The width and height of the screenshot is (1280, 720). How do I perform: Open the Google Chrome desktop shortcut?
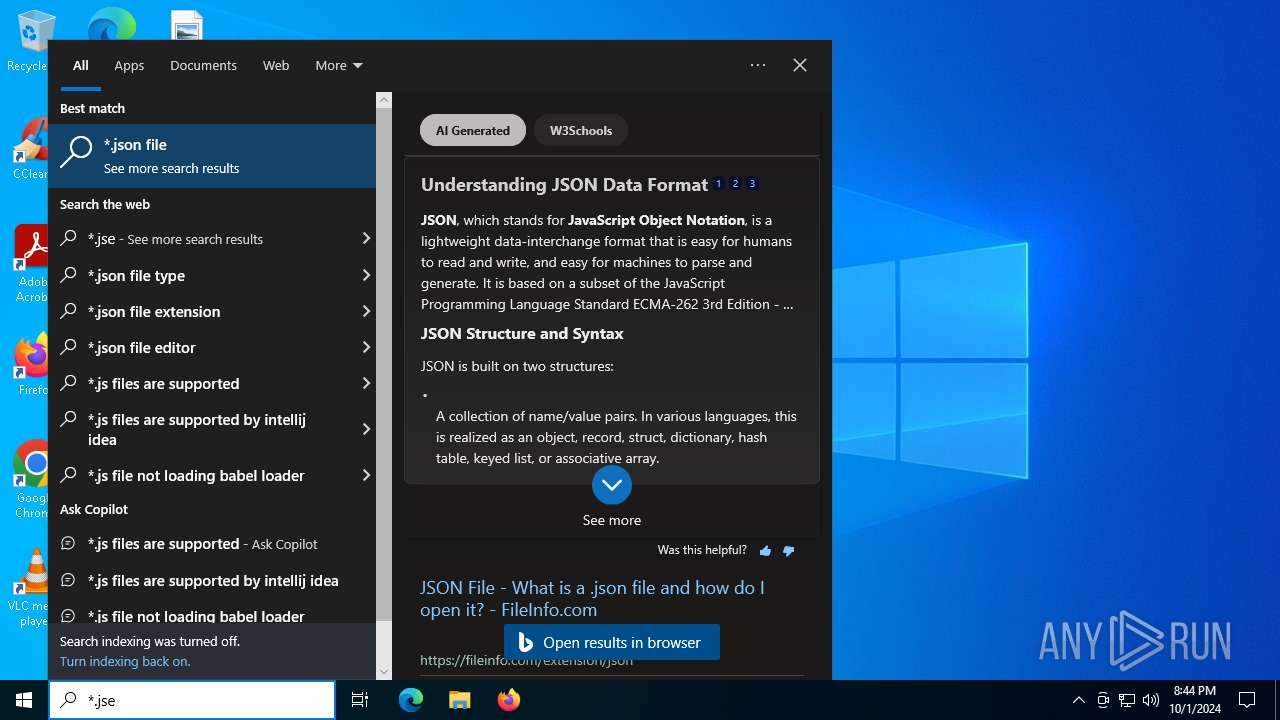tap(32, 480)
